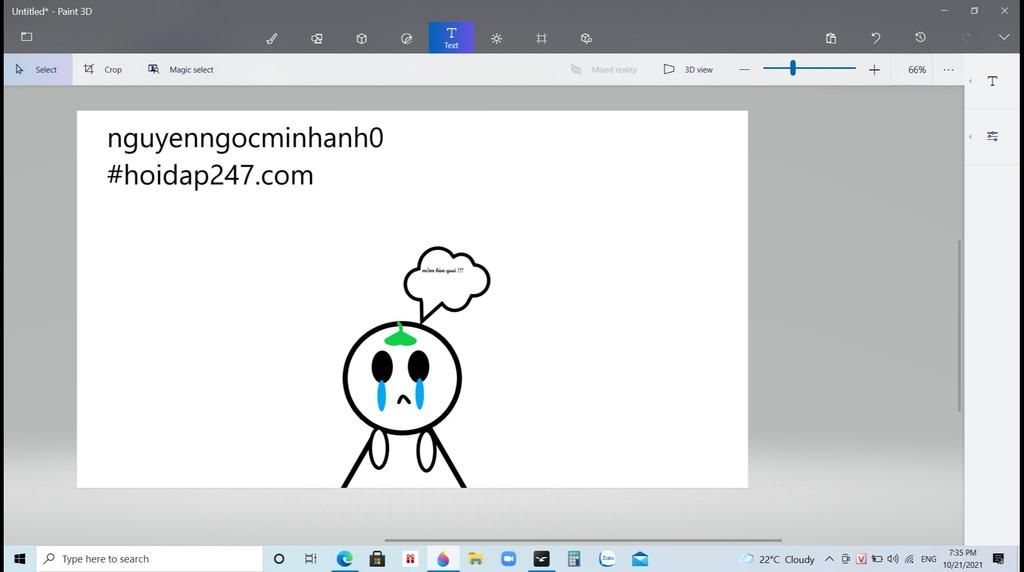Open the weather 22°C Cloudy widget
1024x572 pixels.
777,560
